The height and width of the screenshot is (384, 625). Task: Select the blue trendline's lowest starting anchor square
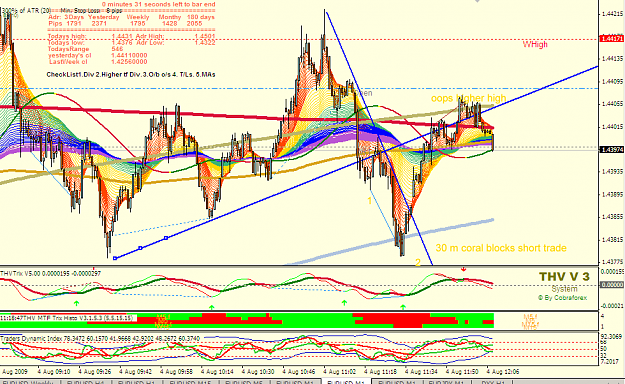115,258
